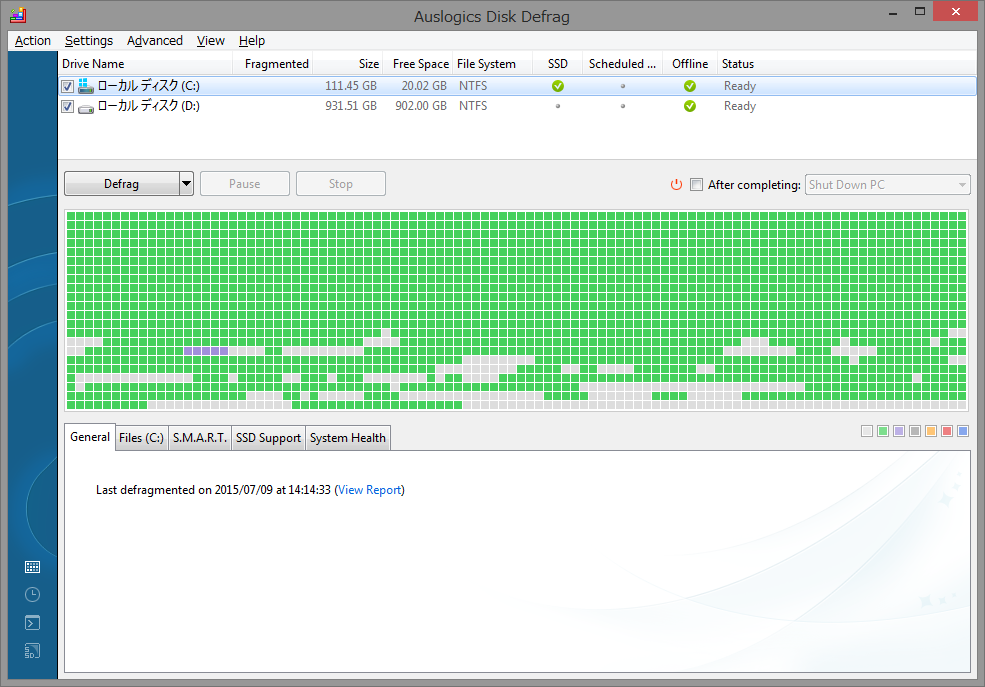Click the SSD icon in left sidebar
Viewport: 985px width, 687px height.
(x=32, y=650)
